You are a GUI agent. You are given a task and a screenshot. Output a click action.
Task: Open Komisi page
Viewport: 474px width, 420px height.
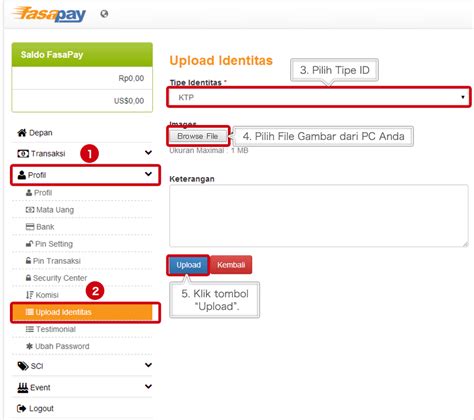[x=82, y=295]
